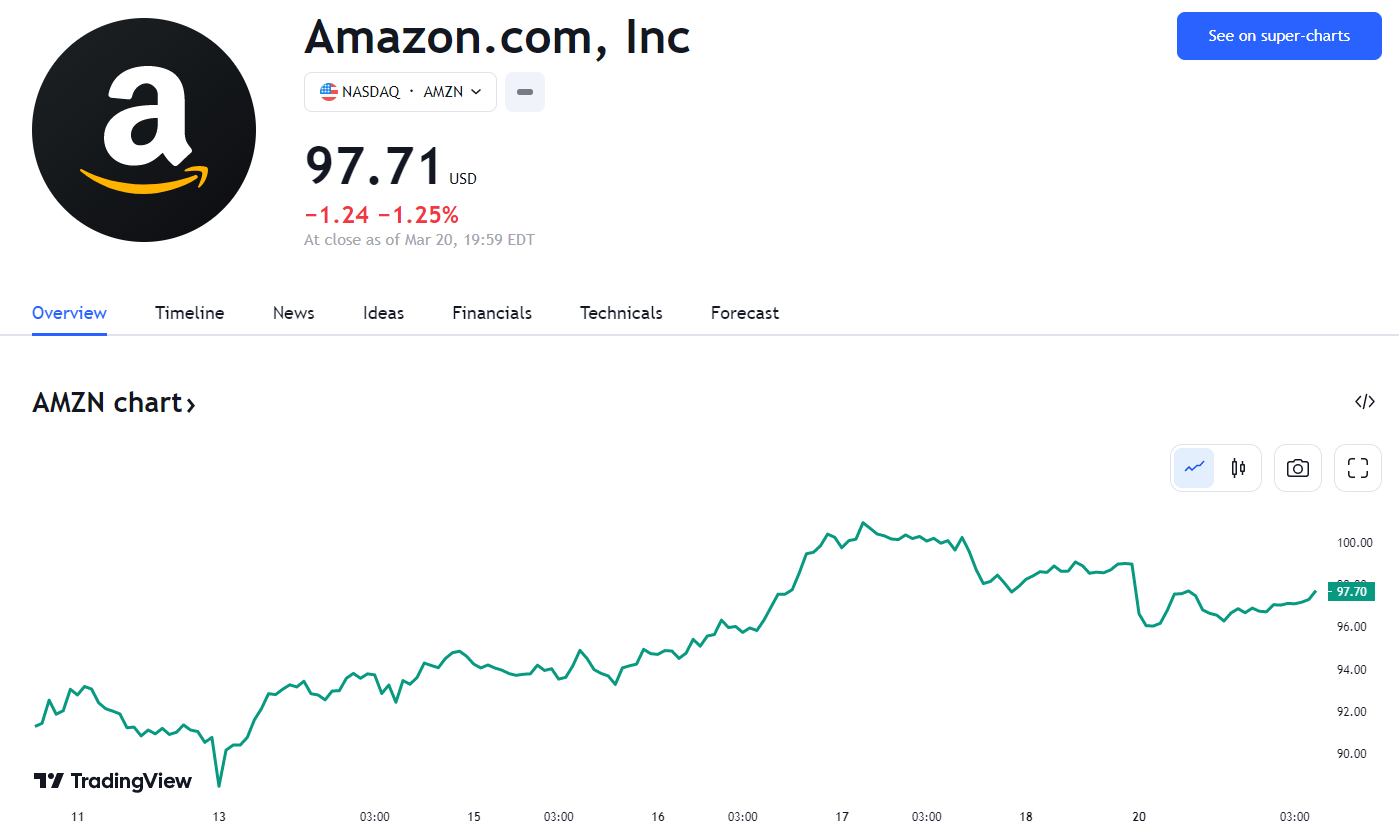Open the Timeline tab
The image size is (1399, 838).
[x=189, y=313]
